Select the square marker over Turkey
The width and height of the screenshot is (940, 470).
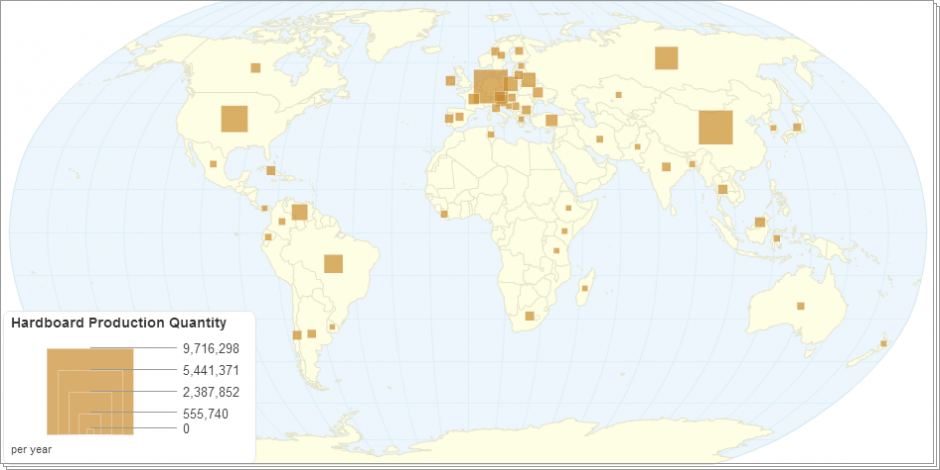pyautogui.click(x=551, y=121)
